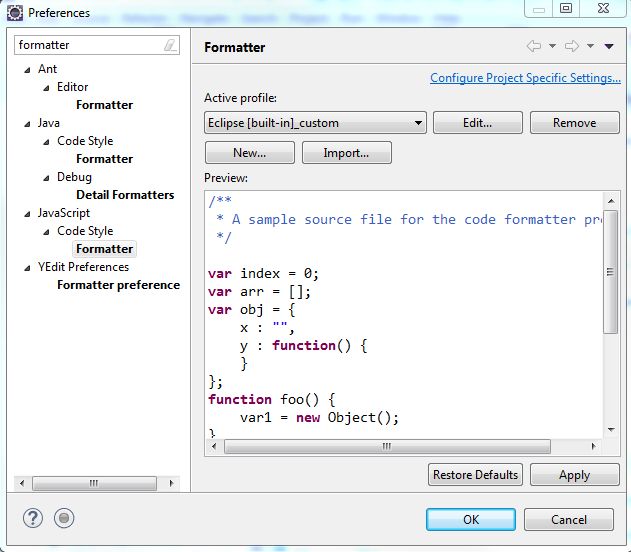
Task: Open the back history dropdown arrow
Action: [553, 46]
